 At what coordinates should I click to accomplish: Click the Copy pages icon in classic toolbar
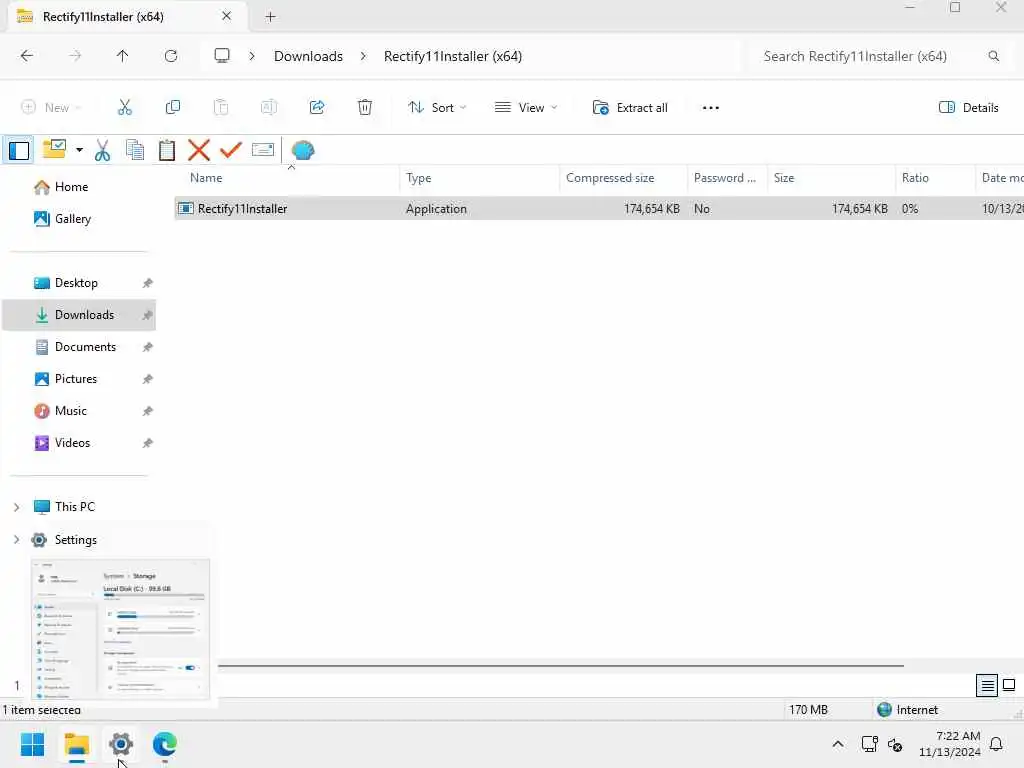(135, 150)
